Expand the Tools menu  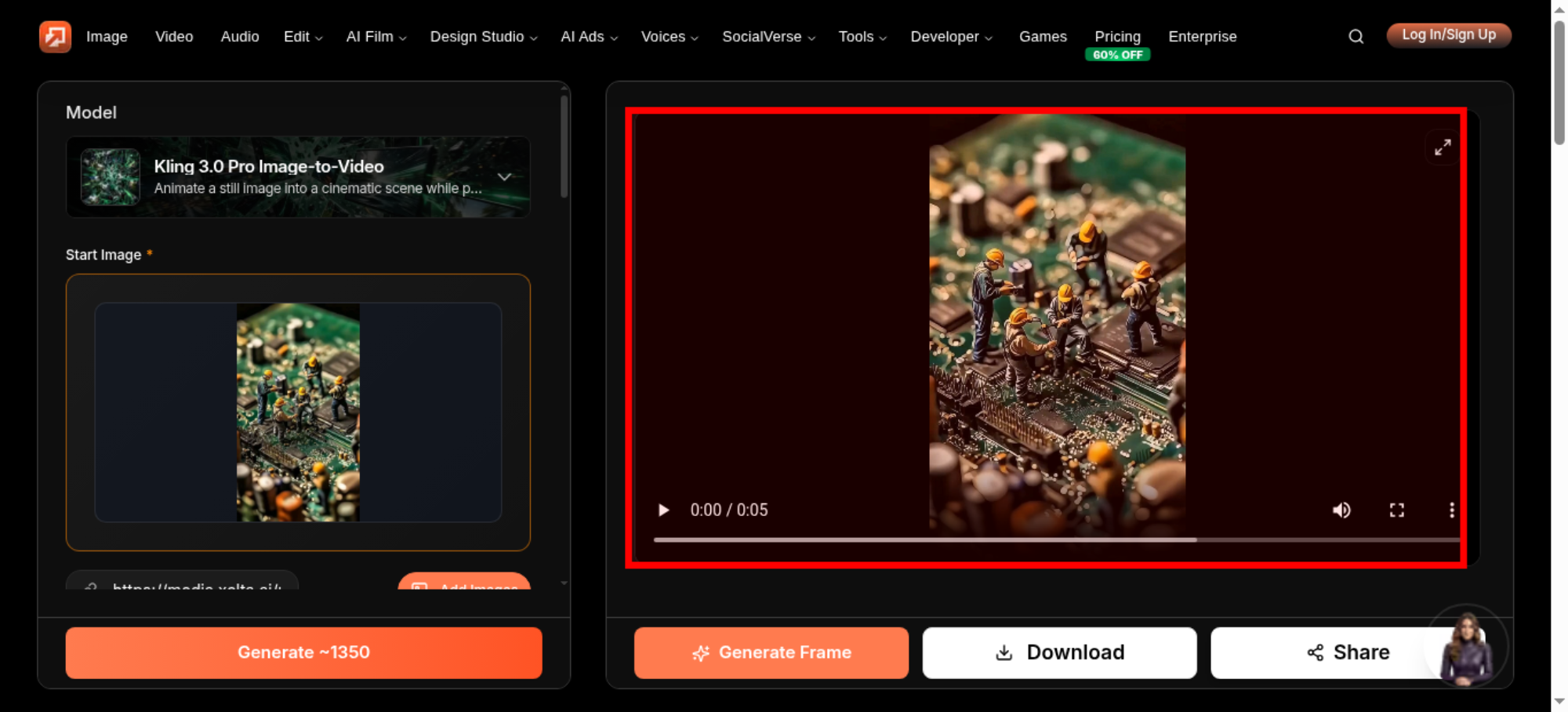click(x=862, y=37)
